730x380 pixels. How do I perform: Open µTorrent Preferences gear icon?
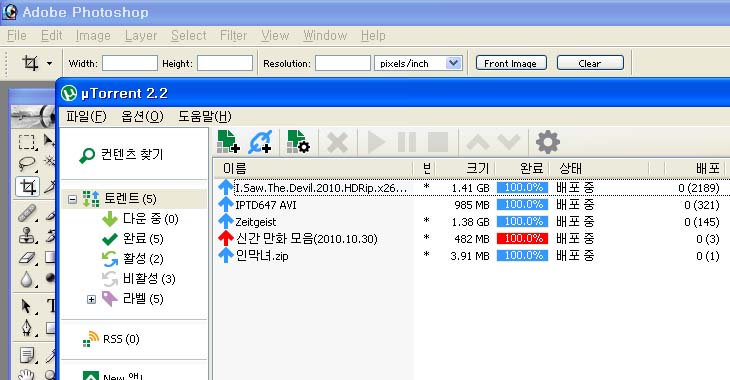(x=548, y=142)
